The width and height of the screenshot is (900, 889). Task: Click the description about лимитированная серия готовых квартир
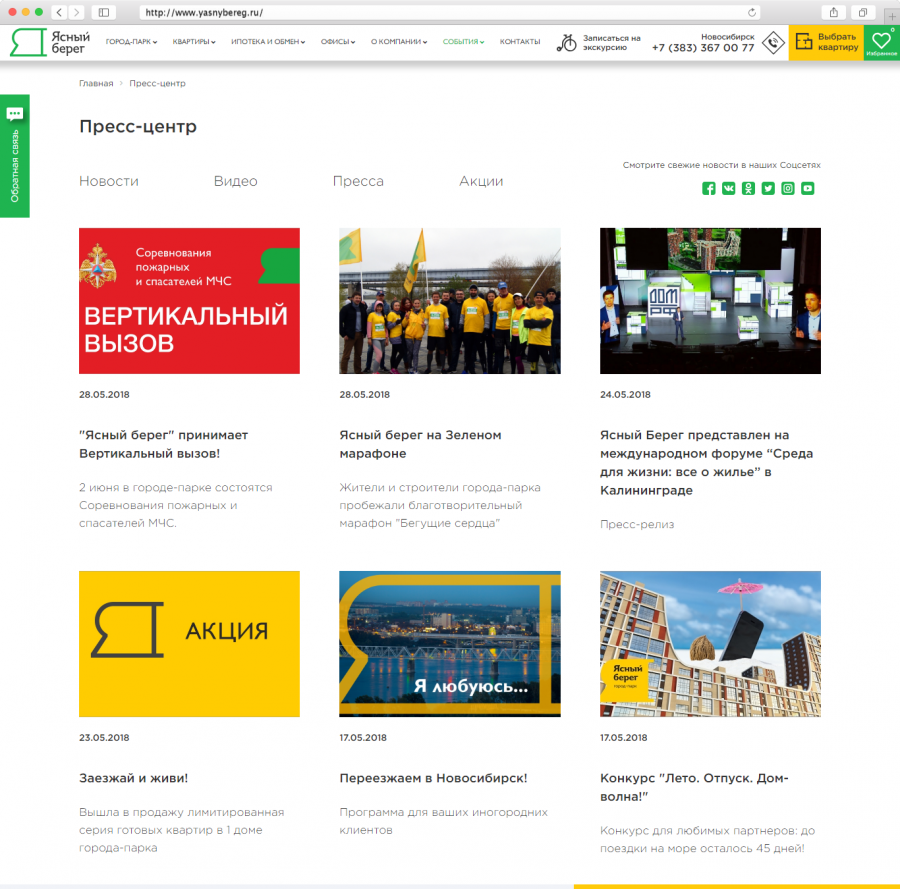click(x=181, y=830)
